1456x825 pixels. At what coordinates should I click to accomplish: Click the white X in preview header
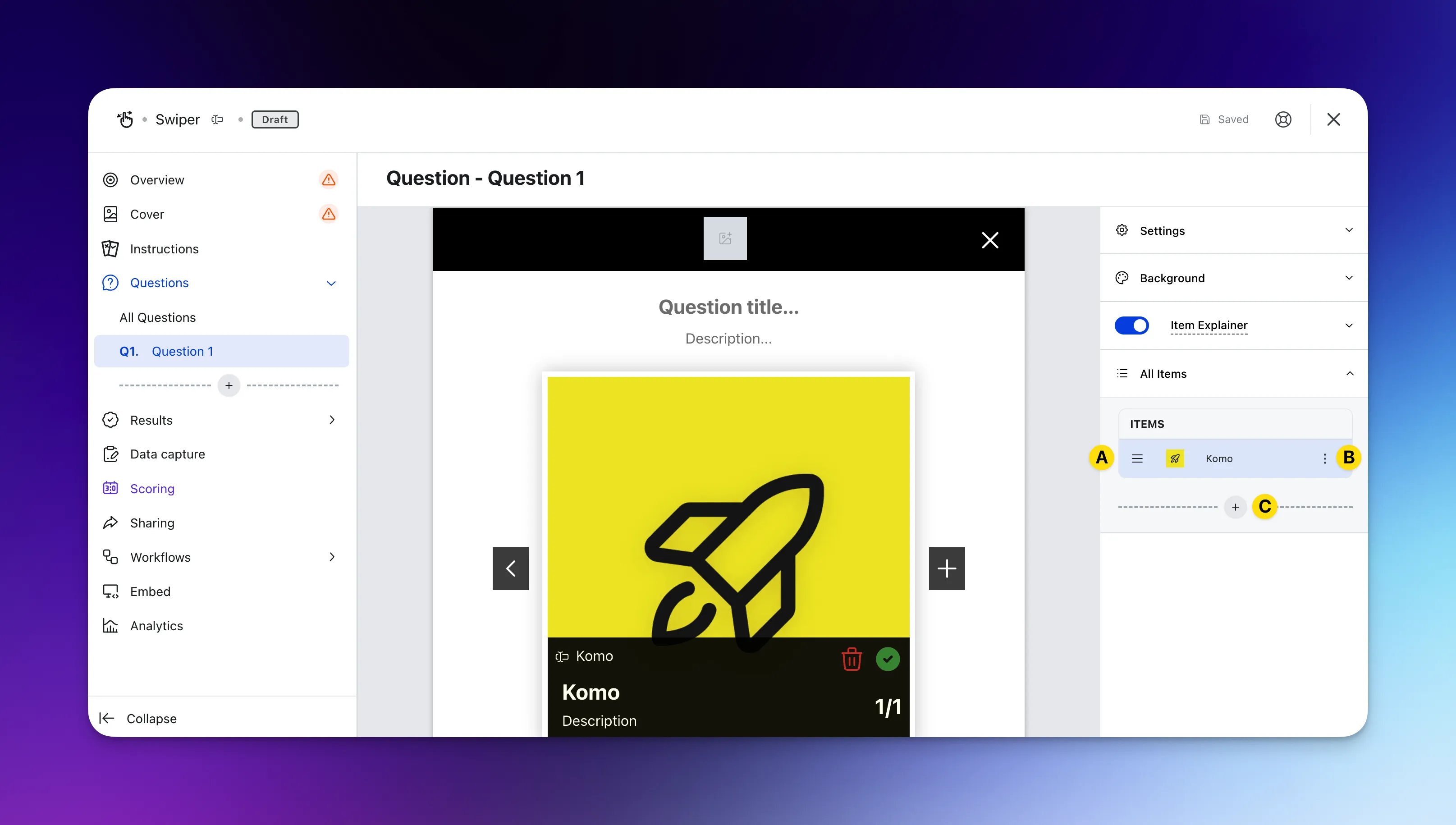[990, 240]
